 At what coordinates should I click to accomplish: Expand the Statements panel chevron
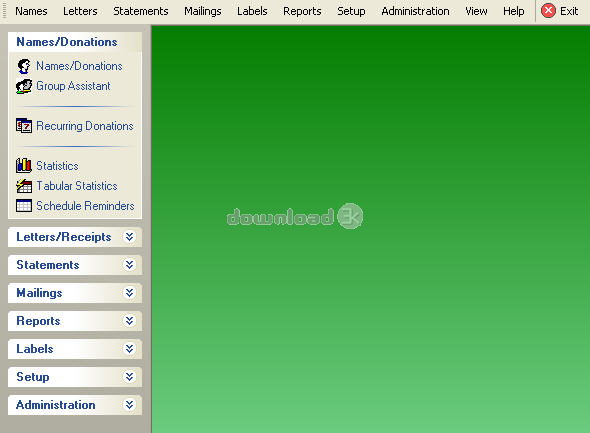point(129,265)
